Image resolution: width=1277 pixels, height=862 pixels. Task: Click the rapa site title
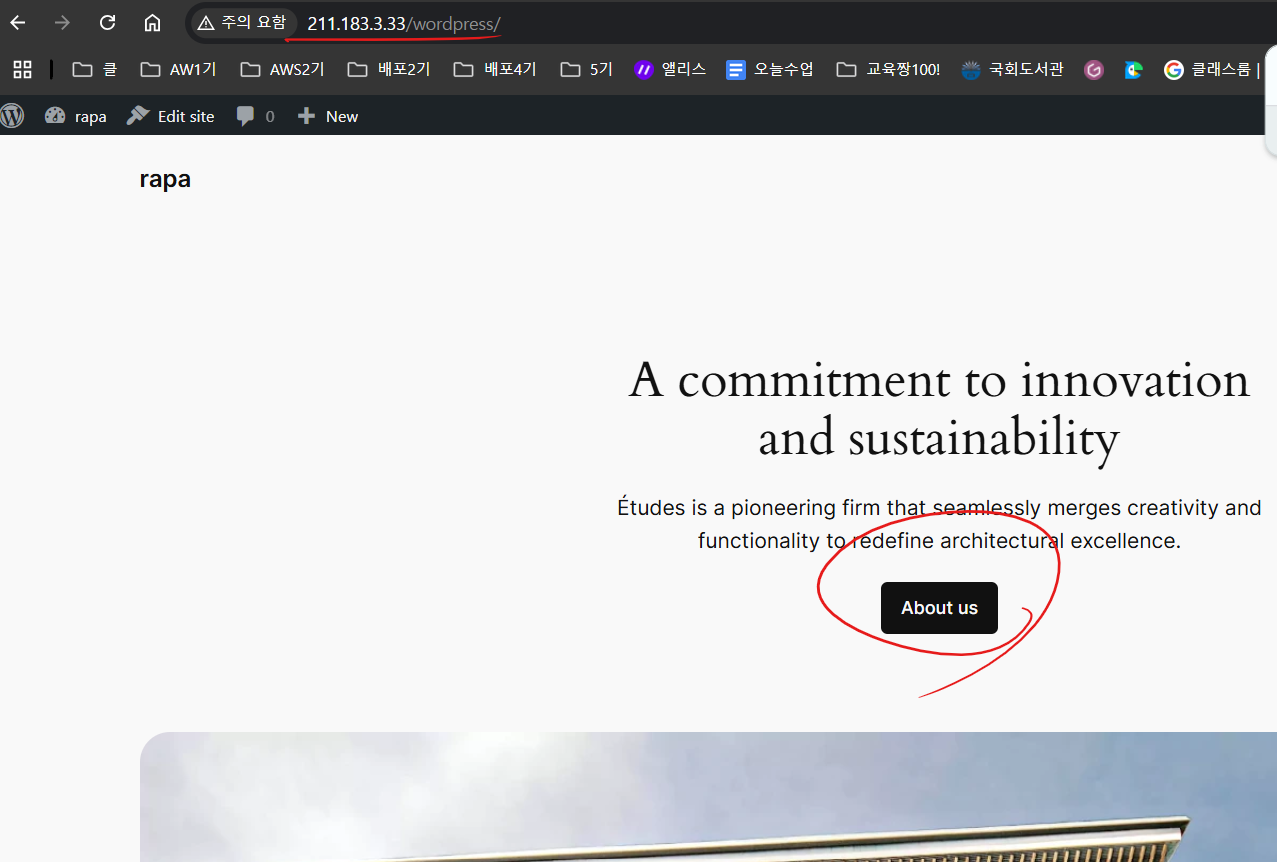click(x=165, y=179)
